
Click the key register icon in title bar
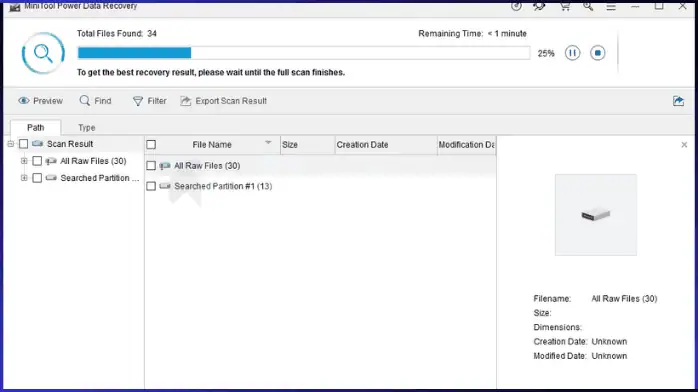point(588,6)
